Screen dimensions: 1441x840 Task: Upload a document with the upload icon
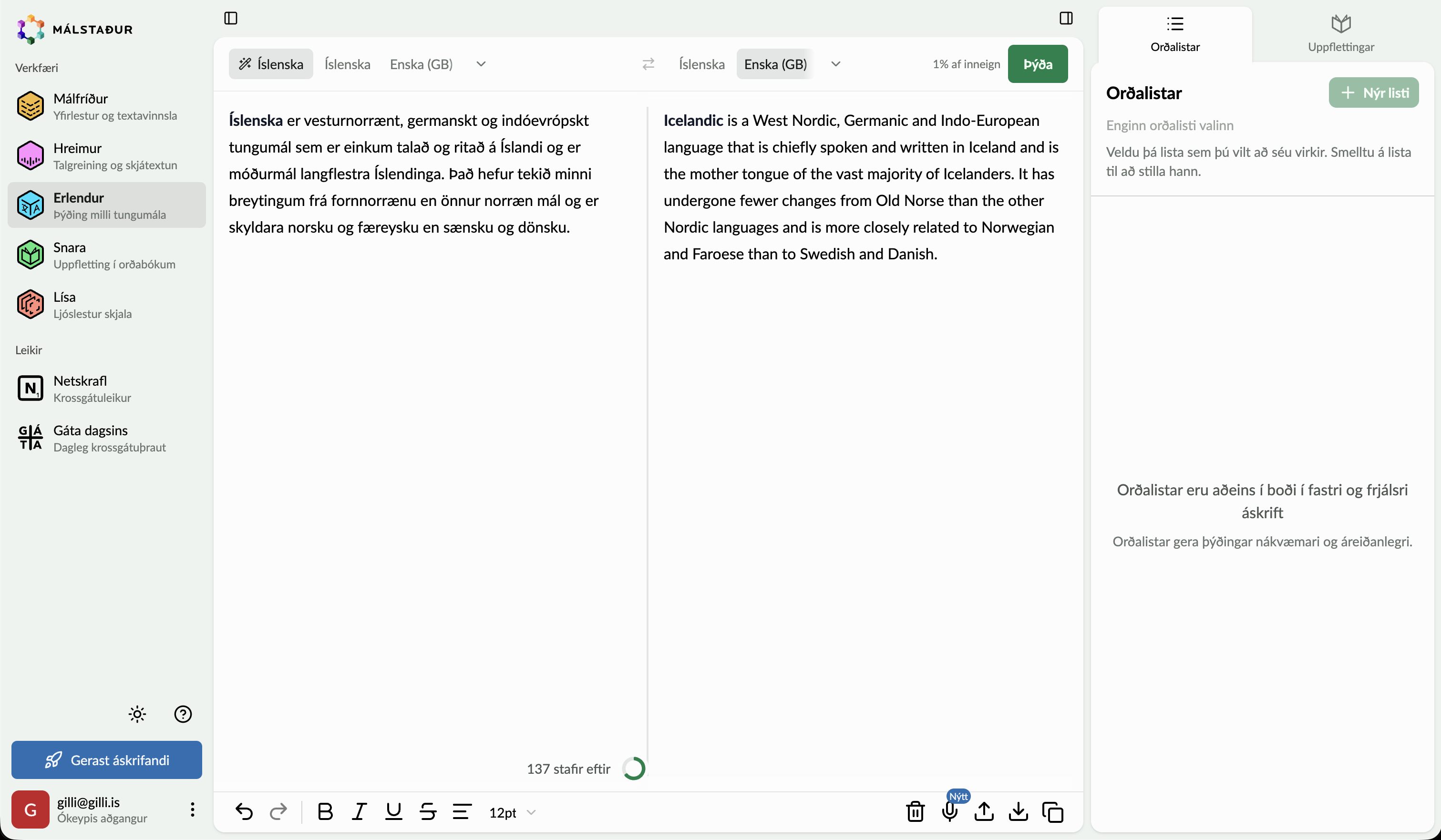point(984,811)
